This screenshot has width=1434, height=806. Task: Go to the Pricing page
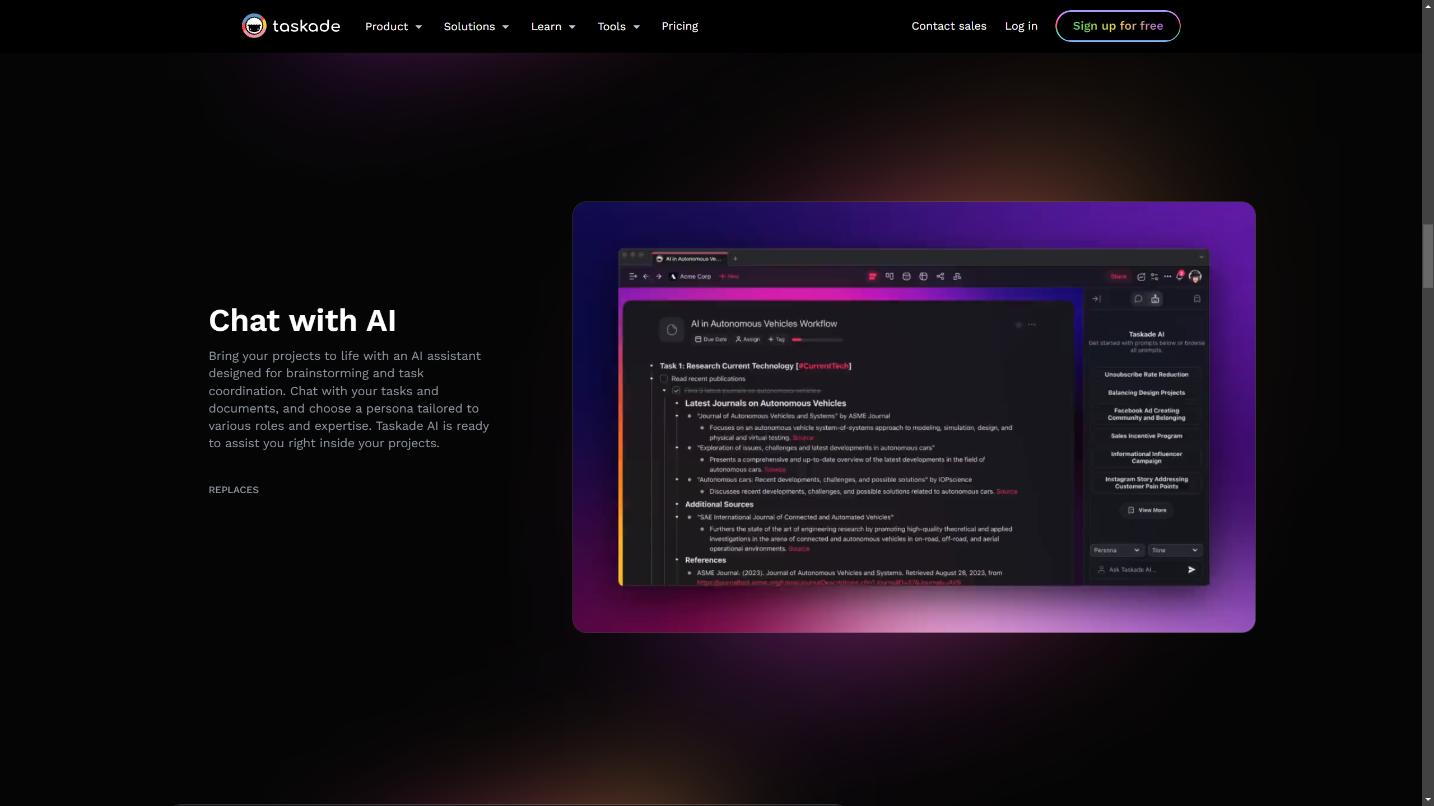(680, 26)
